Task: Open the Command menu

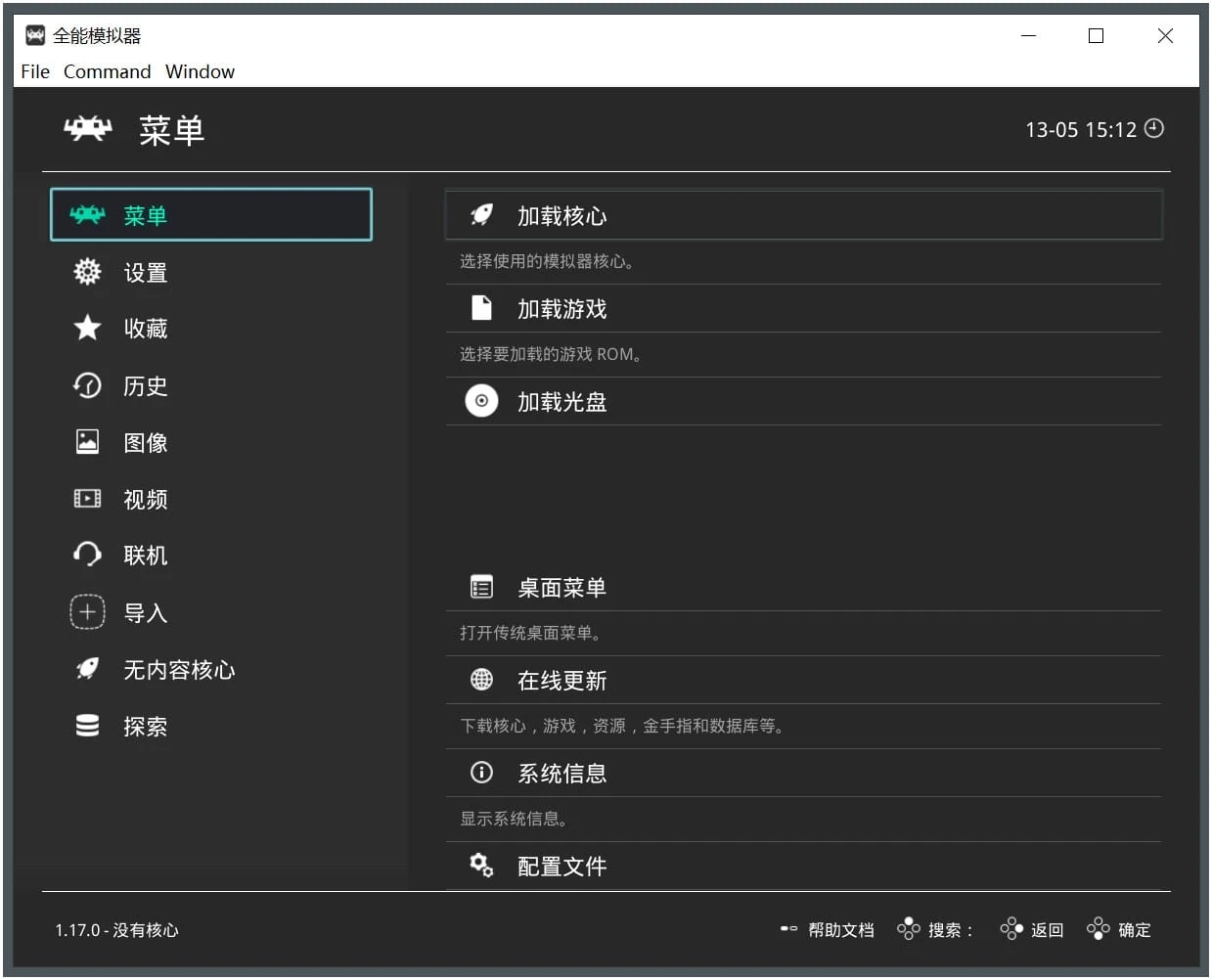Action: tap(107, 71)
